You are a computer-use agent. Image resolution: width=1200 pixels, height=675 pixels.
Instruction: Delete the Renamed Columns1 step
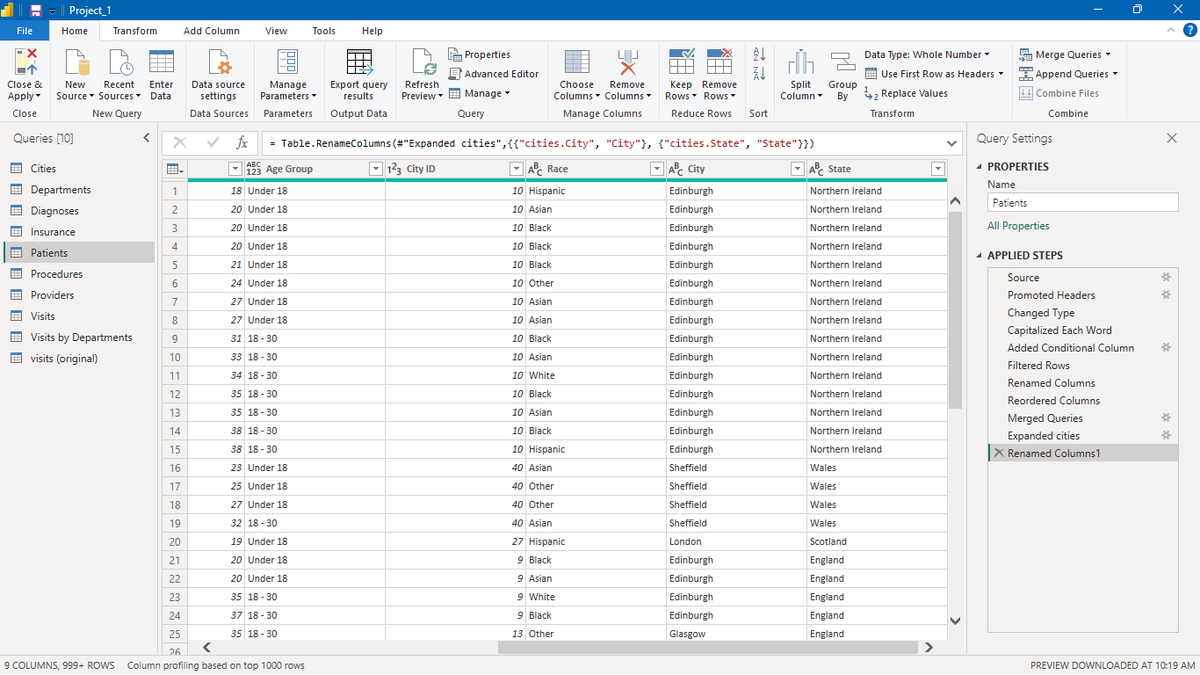(998, 453)
